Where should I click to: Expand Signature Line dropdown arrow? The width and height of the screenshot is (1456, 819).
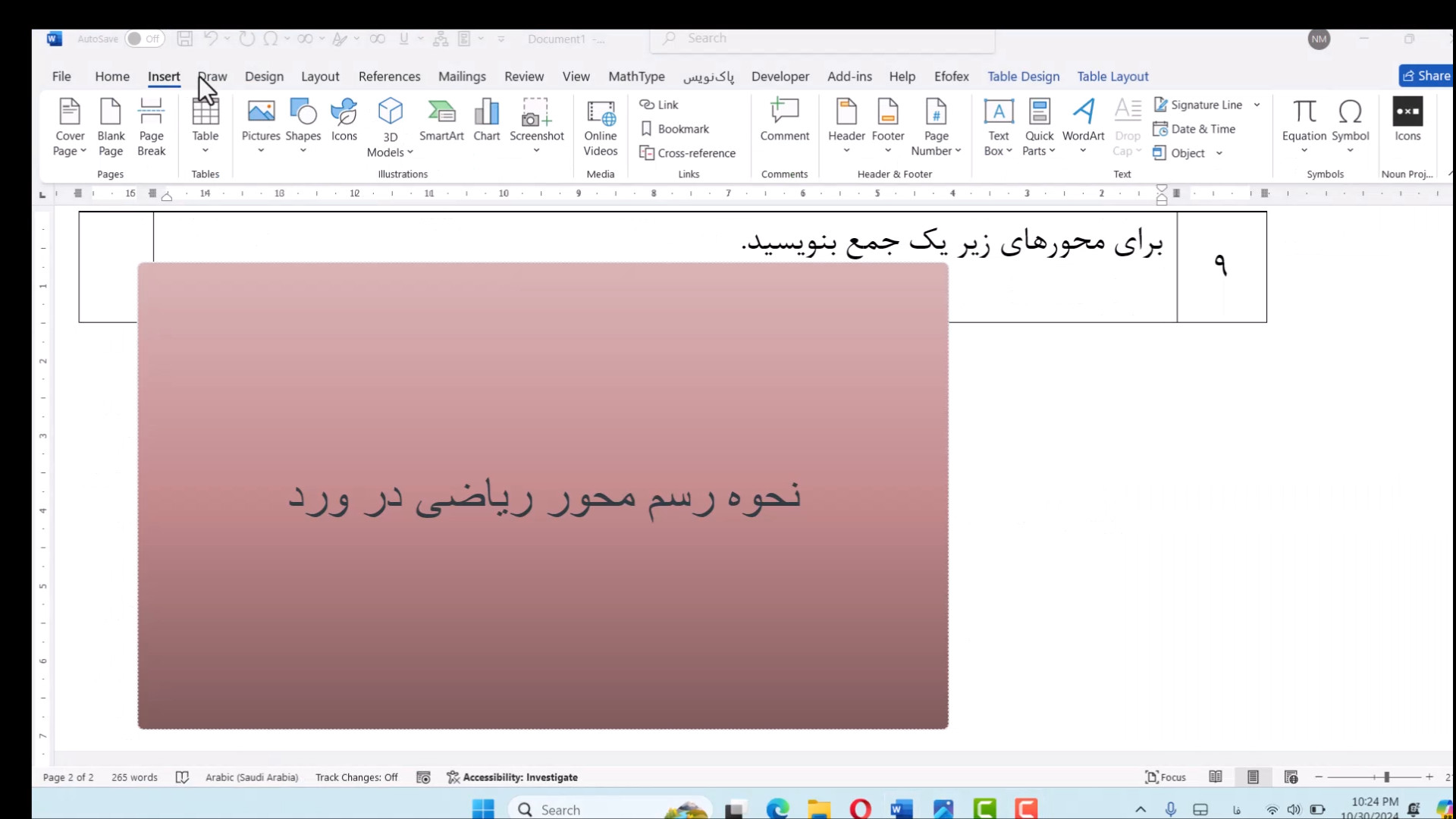click(1257, 105)
